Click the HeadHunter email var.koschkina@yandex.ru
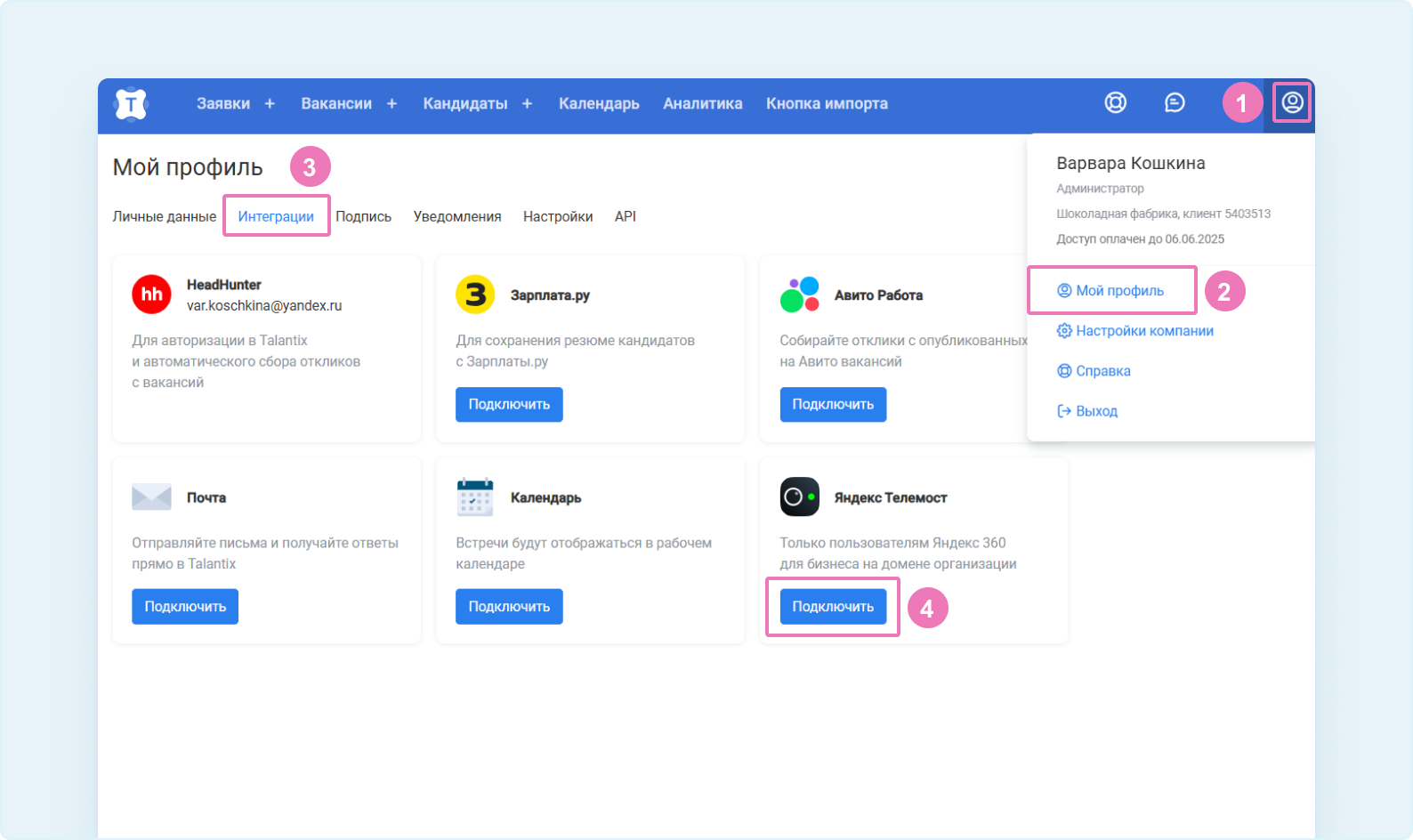 tap(264, 305)
